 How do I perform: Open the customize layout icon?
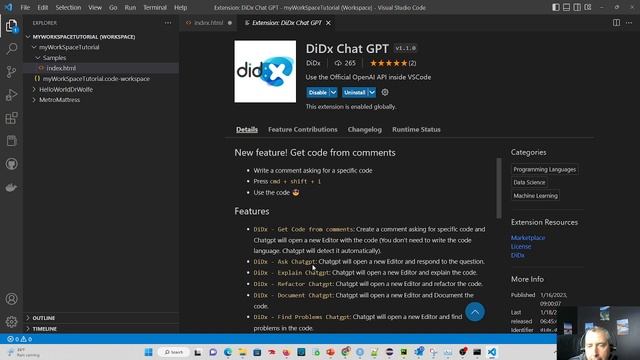pyautogui.click(x=588, y=7)
